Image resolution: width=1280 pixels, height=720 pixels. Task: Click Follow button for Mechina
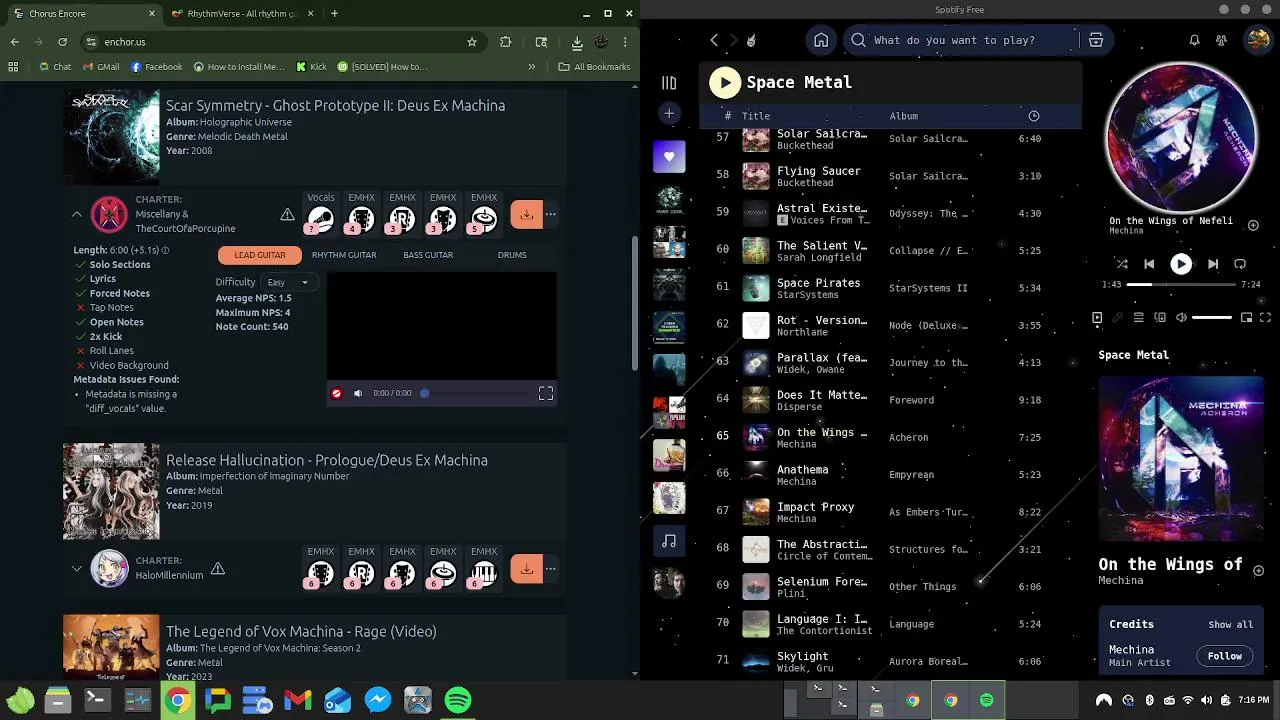point(1224,657)
